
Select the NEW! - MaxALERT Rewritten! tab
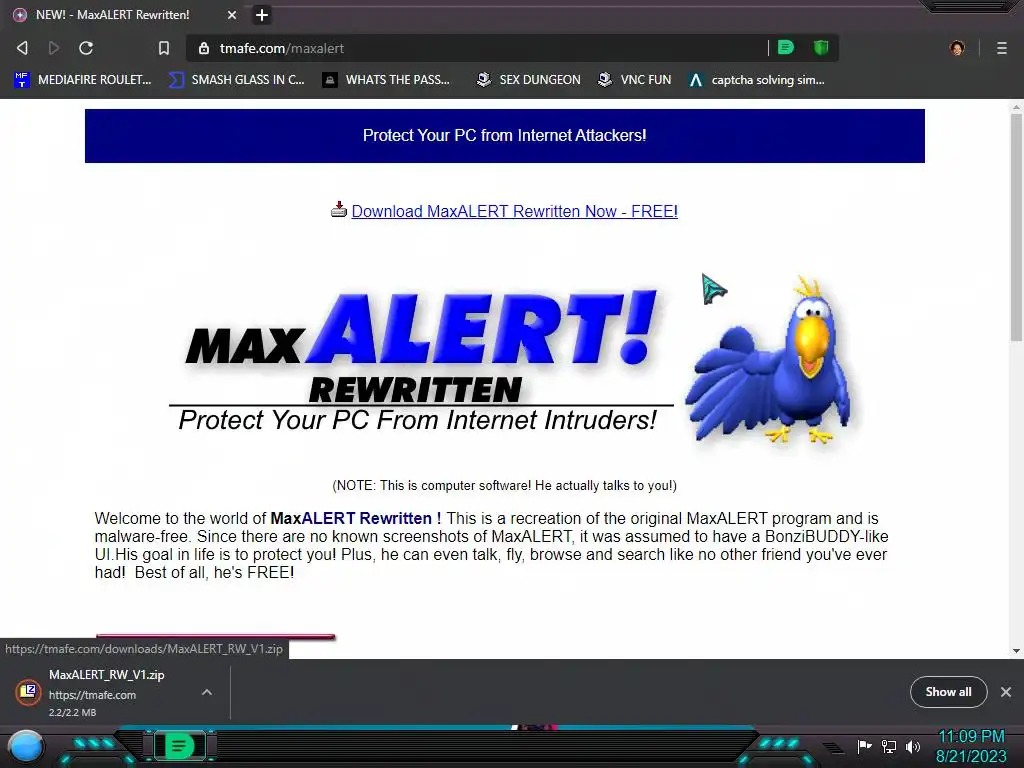125,15
